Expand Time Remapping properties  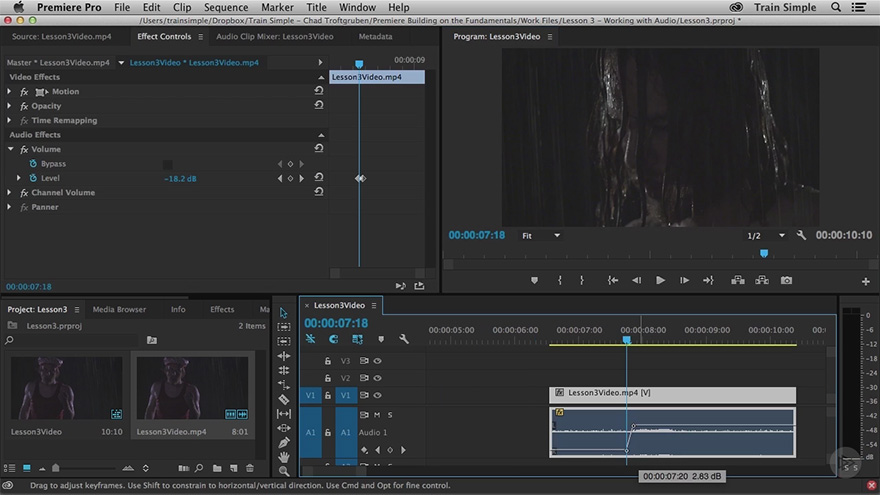point(9,120)
